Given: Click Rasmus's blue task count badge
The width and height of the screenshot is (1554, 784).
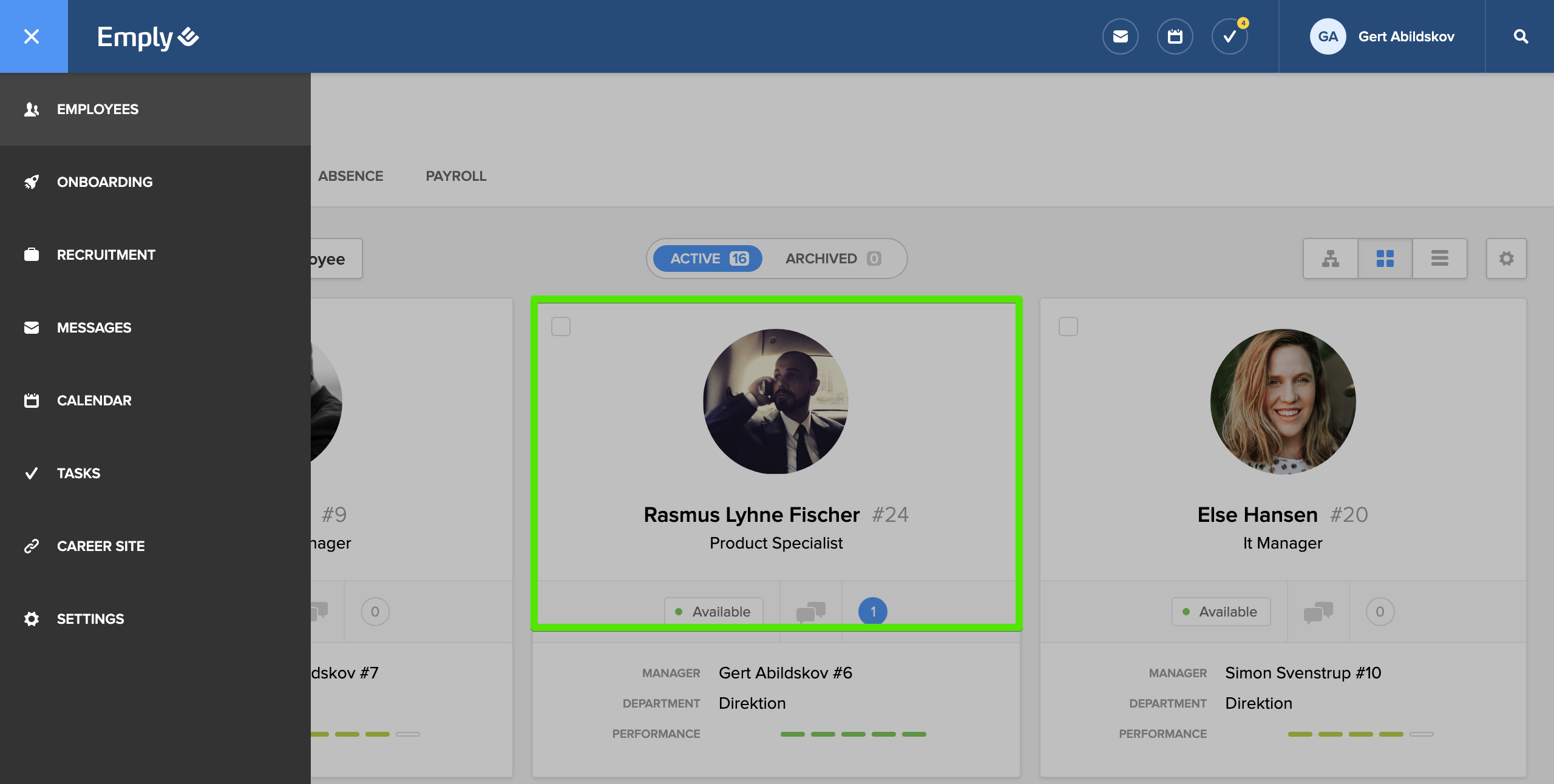Looking at the screenshot, I should (872, 612).
